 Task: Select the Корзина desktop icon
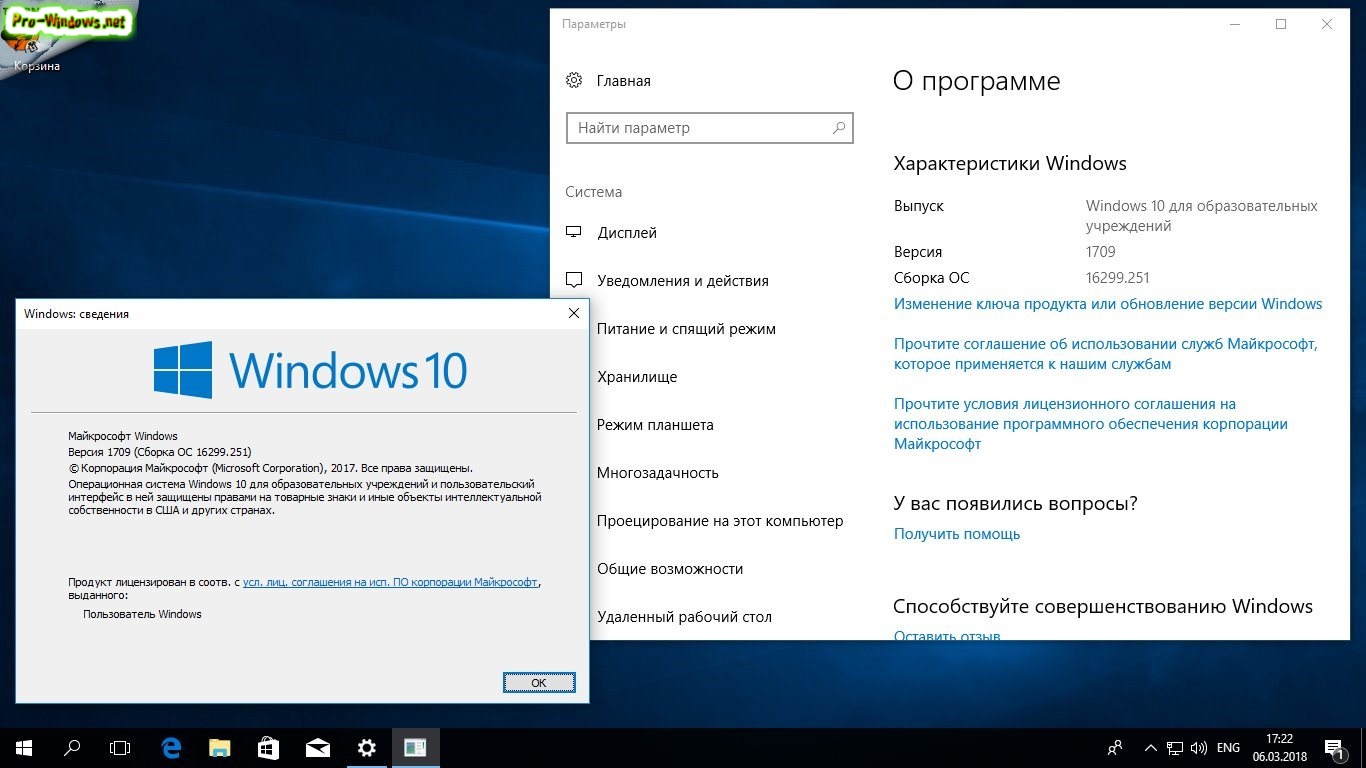click(x=37, y=40)
